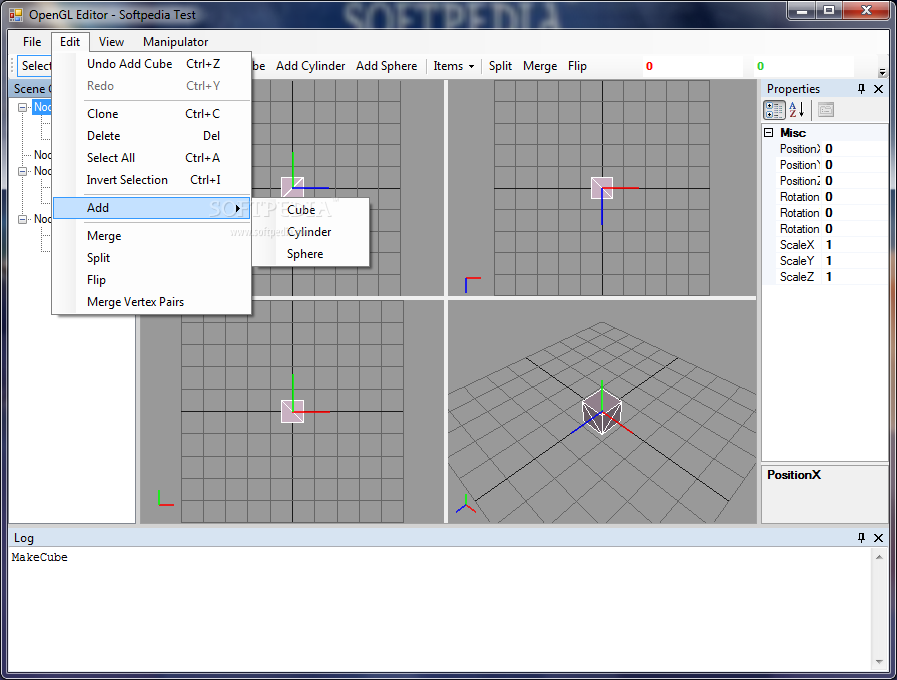The height and width of the screenshot is (680, 897).
Task: Select the second Node in scene tree
Action: (42, 155)
